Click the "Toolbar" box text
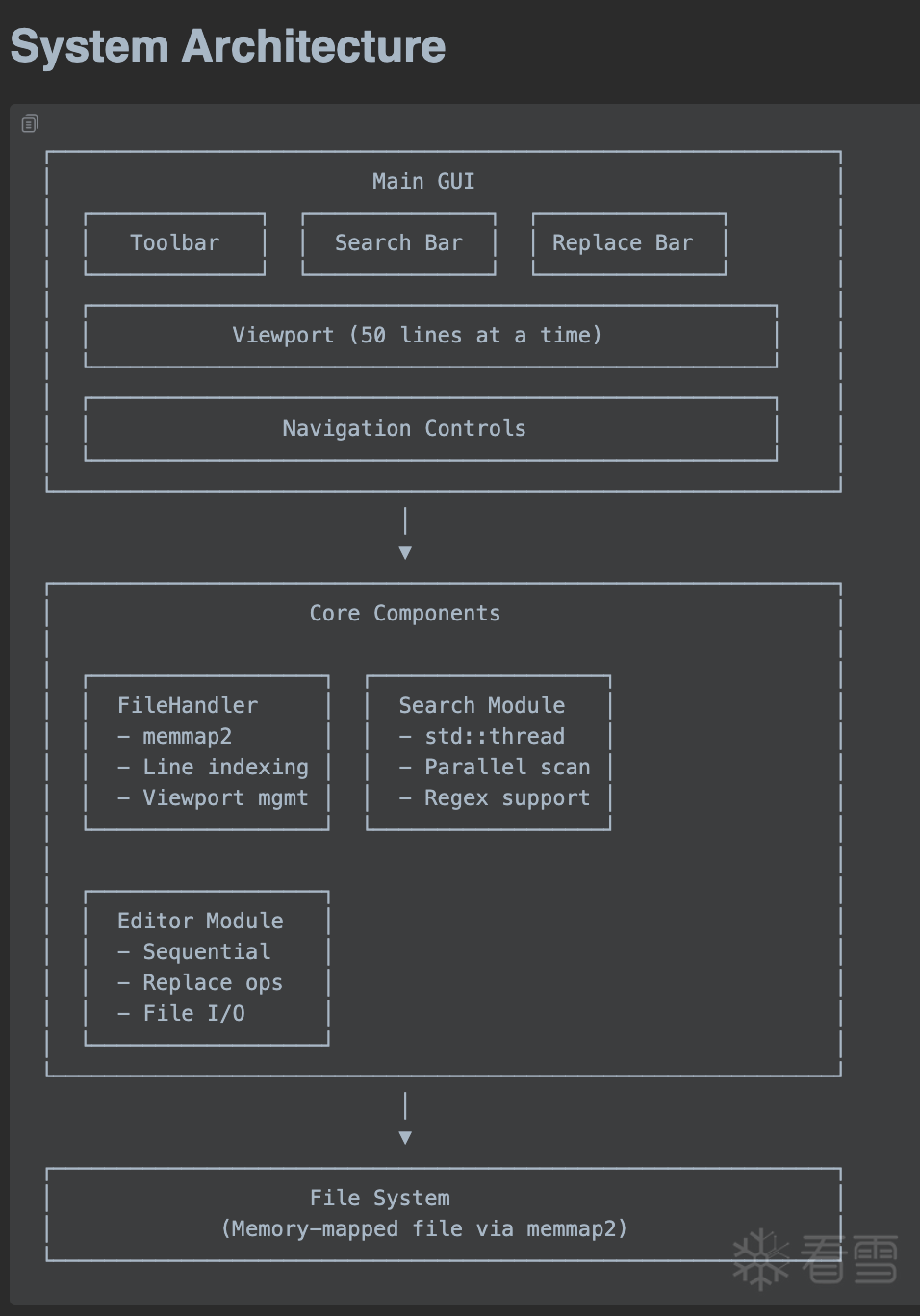The image size is (920, 1316). (x=174, y=242)
